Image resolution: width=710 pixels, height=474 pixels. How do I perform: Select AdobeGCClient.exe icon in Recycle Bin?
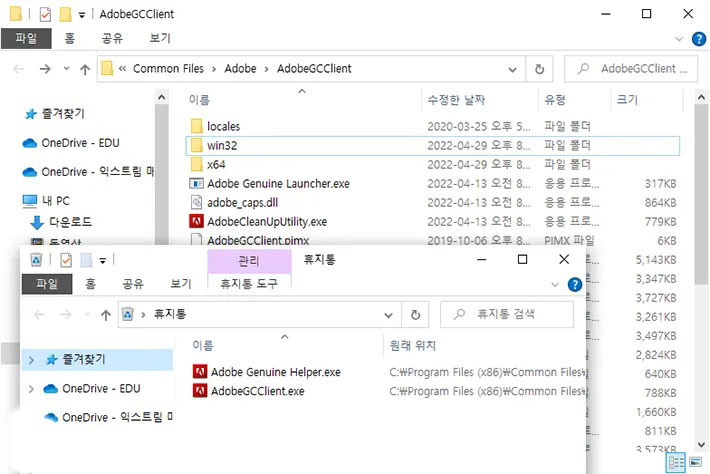point(200,391)
